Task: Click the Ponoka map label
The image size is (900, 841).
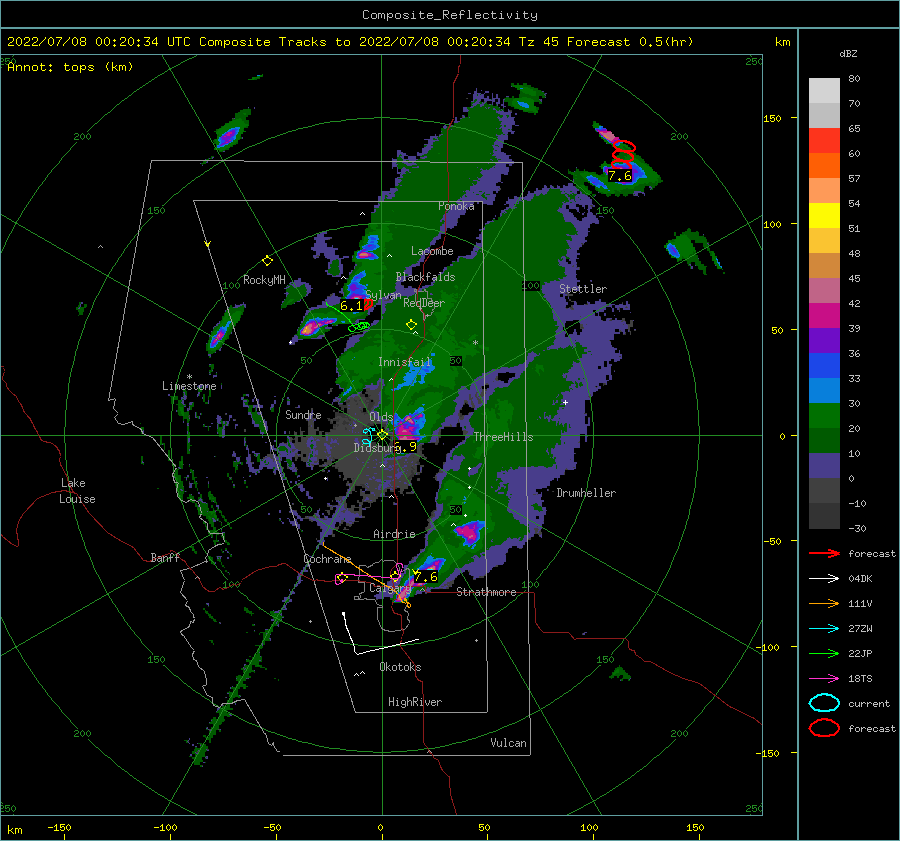Action: click(x=456, y=206)
